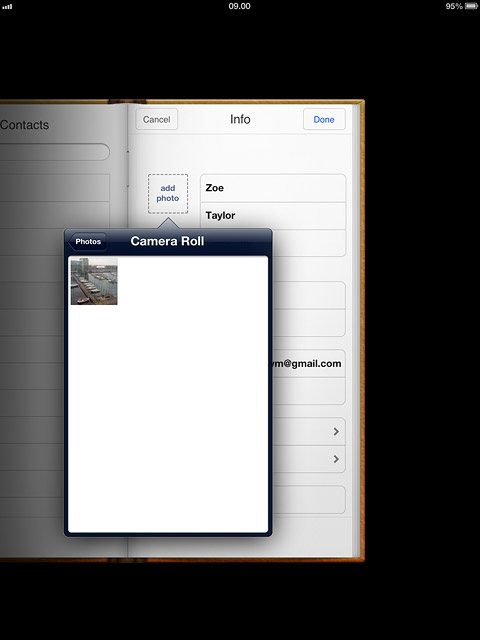The height and width of the screenshot is (640, 480).
Task: Tap the gmail.com email field
Action: [307, 363]
